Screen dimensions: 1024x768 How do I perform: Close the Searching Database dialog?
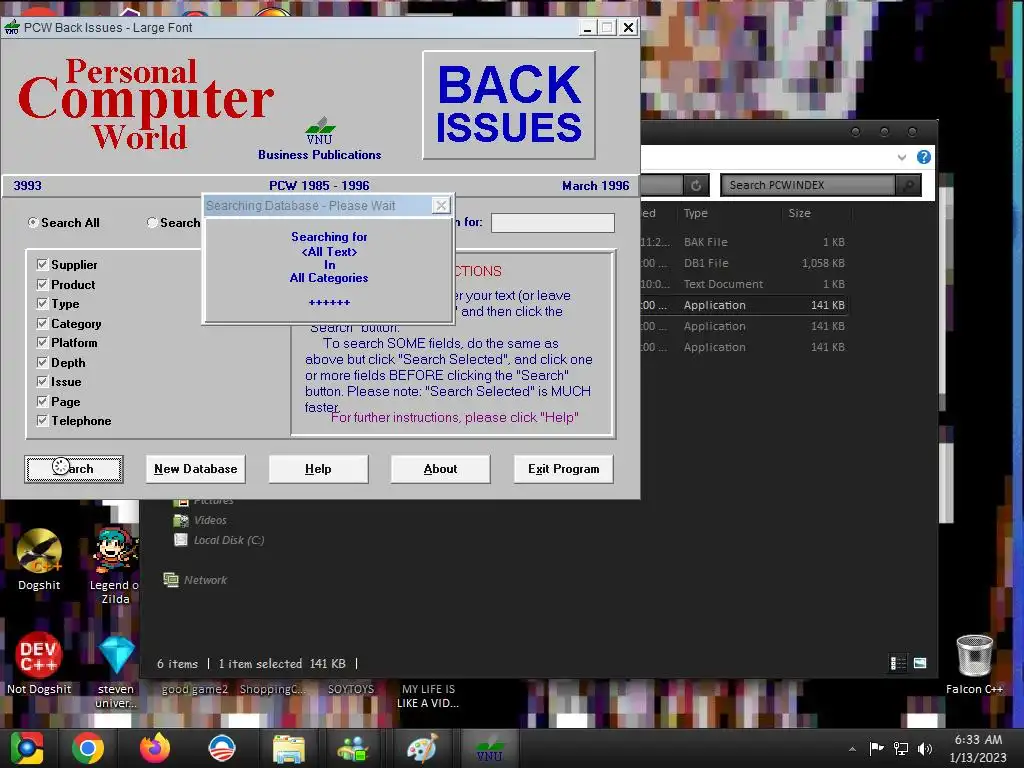coord(441,206)
